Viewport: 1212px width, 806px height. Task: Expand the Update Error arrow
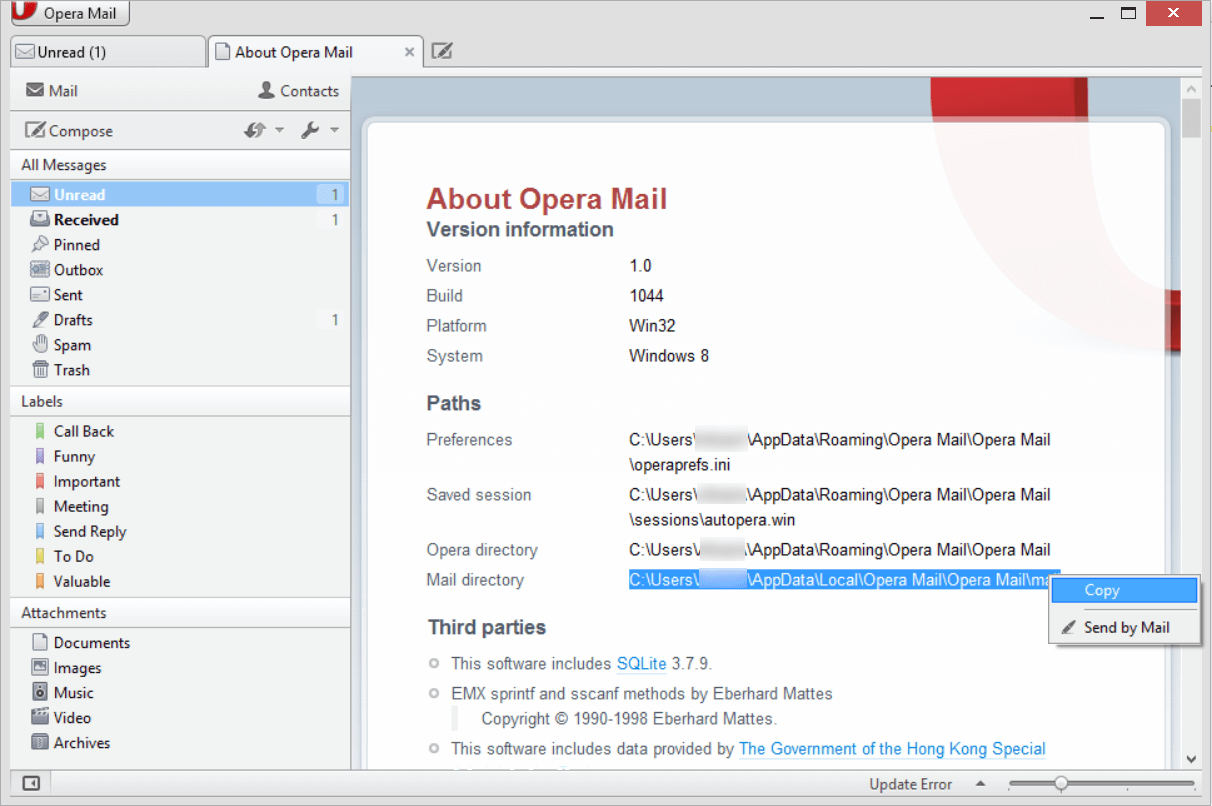pyautogui.click(x=980, y=783)
